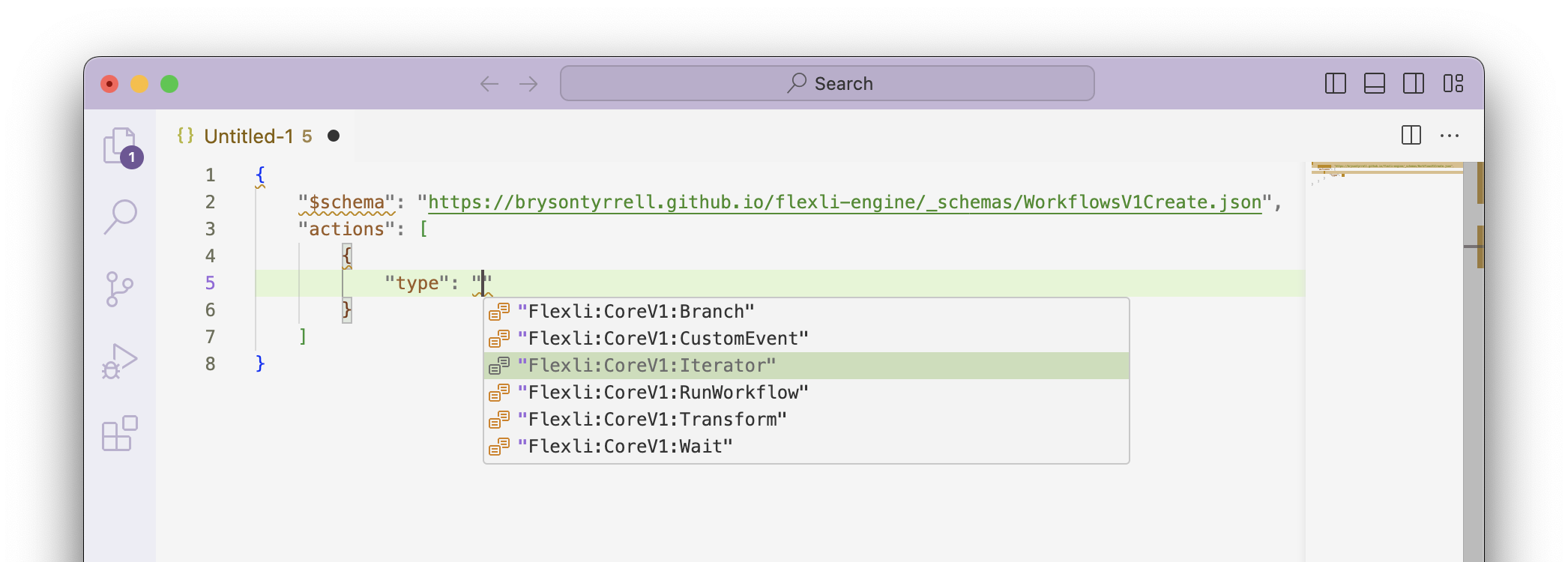Click the "type" key on line 5
1568x562 pixels.
coord(417,283)
